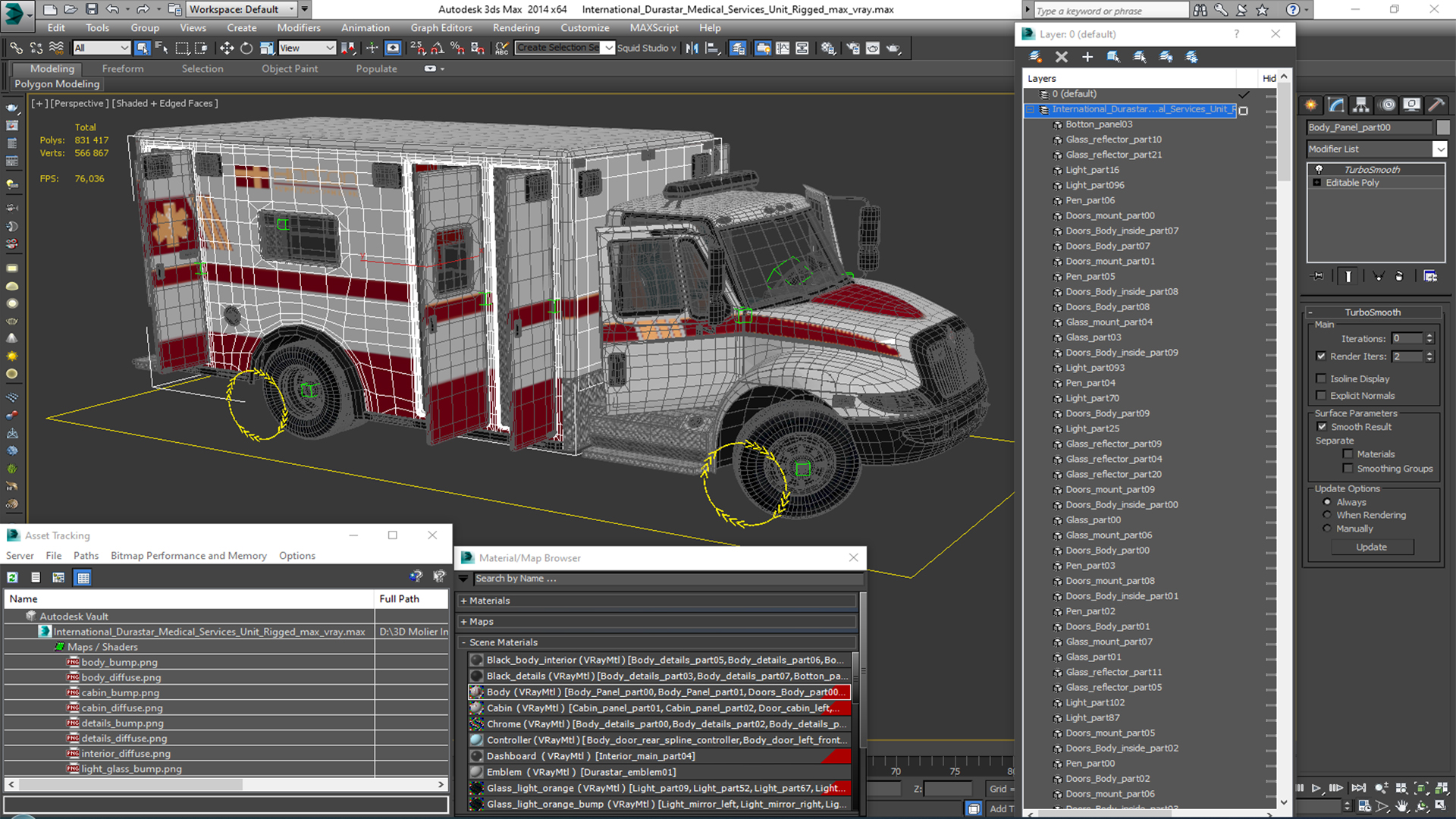
Task: Open the Modifier List dropdown
Action: coord(1440,149)
